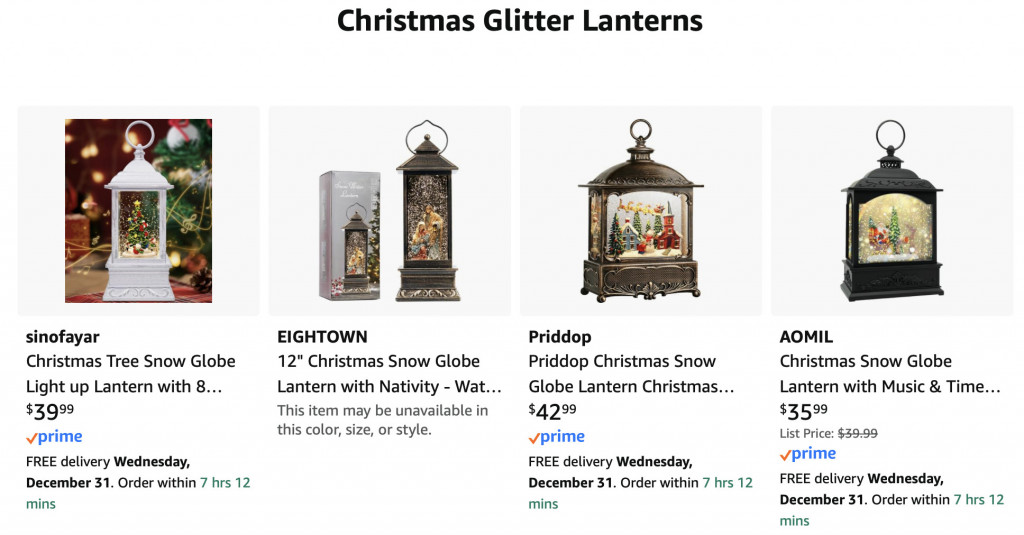1024x535 pixels.
Task: Click the Prime badge under AOMIL lantern
Action: [x=808, y=454]
